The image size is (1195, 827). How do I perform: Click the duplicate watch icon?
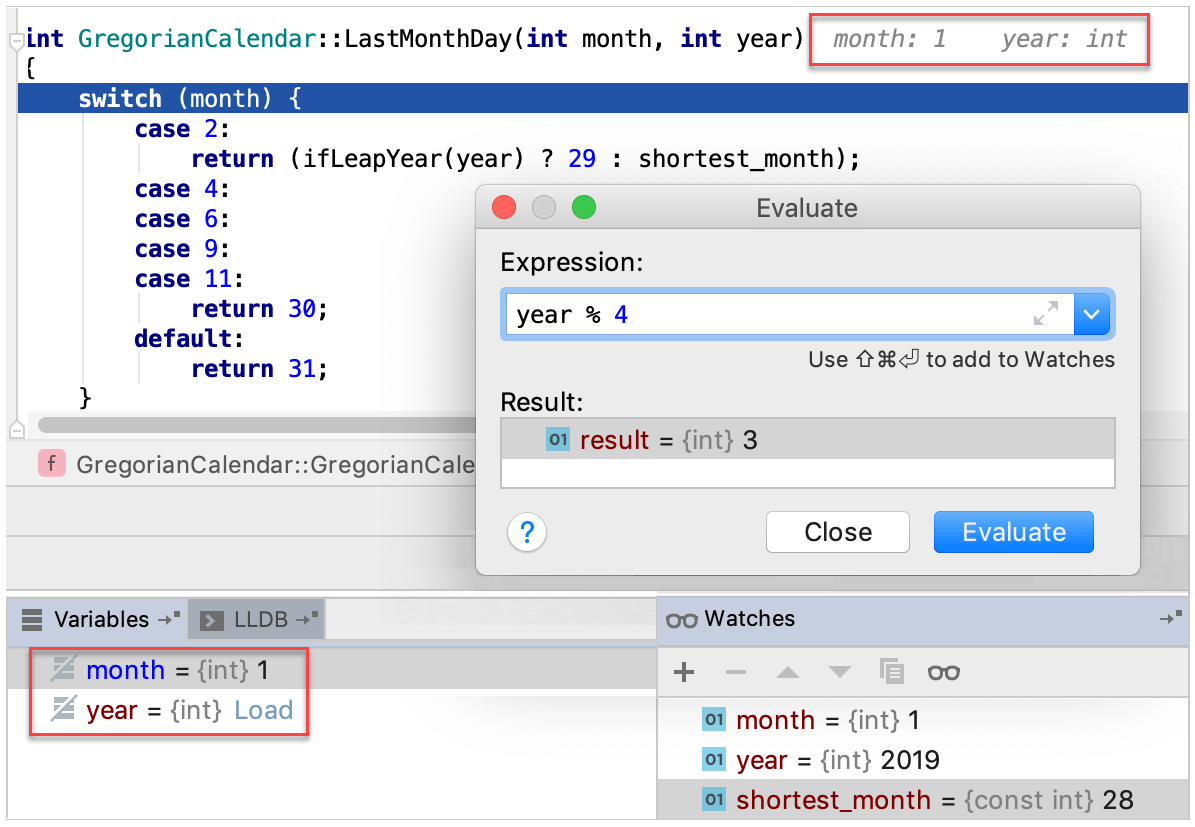pos(891,672)
